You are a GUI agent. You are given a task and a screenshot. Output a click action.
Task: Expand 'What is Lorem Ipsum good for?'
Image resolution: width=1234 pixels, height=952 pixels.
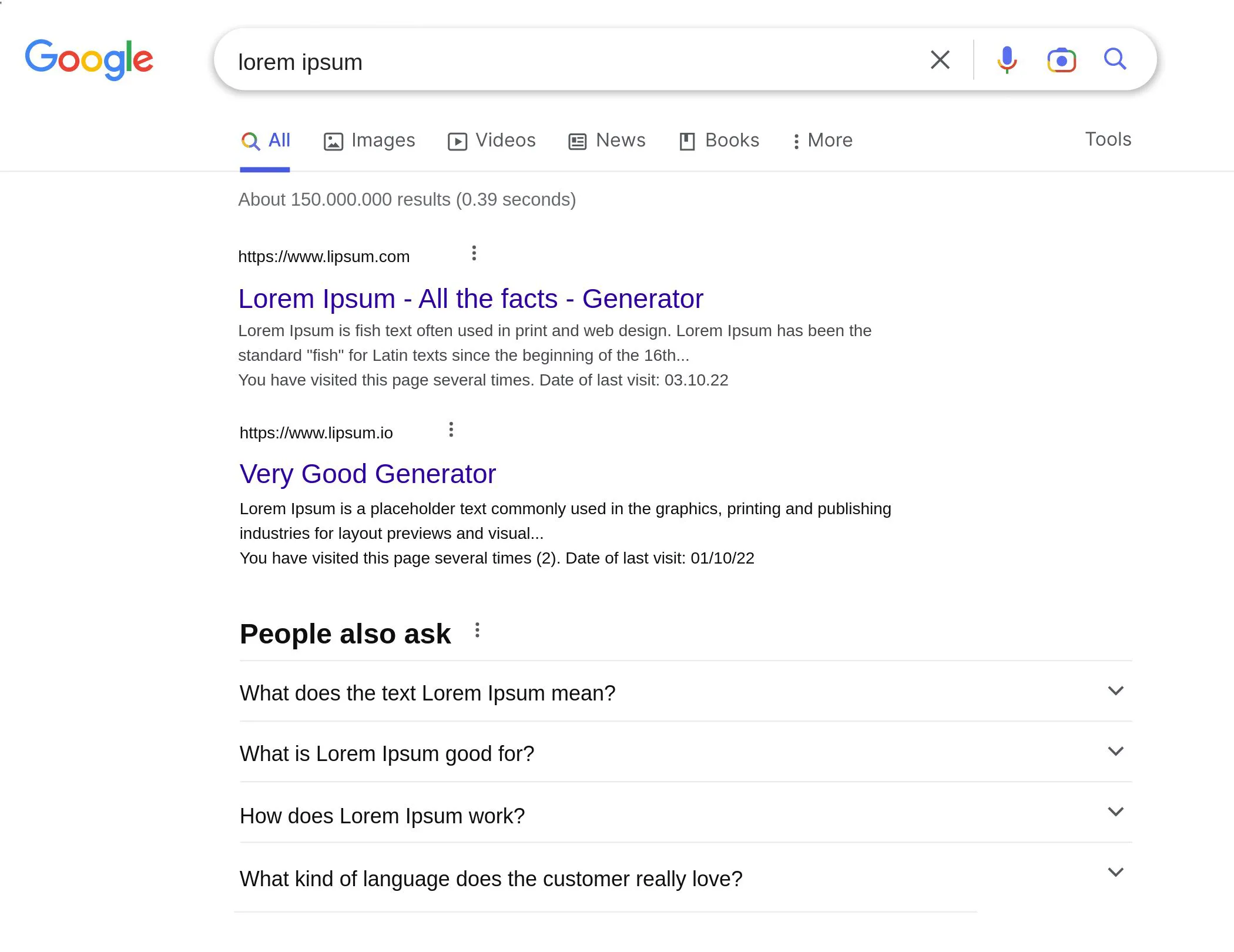[x=1115, y=752]
